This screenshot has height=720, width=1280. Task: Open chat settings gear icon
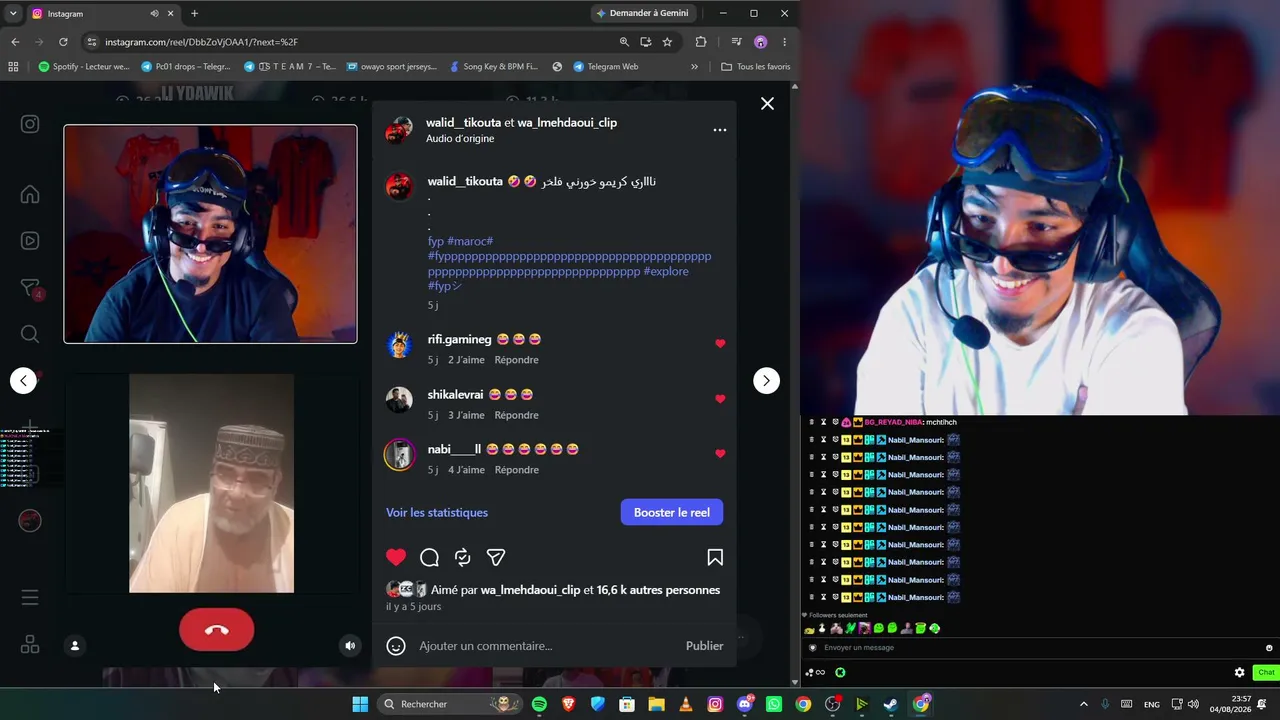(x=1239, y=673)
